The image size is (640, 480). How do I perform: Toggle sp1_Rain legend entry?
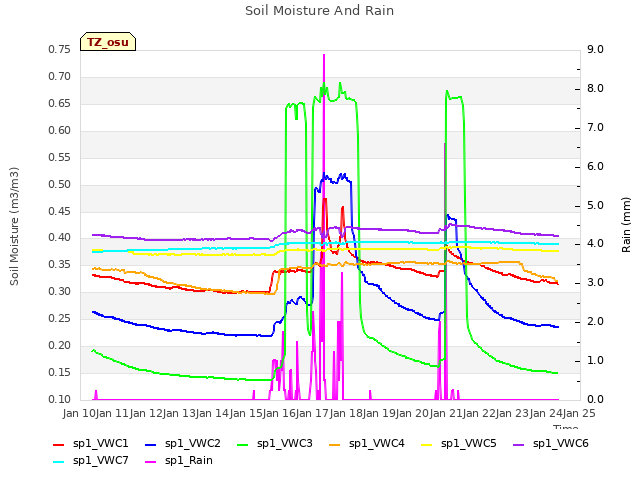click(x=179, y=461)
